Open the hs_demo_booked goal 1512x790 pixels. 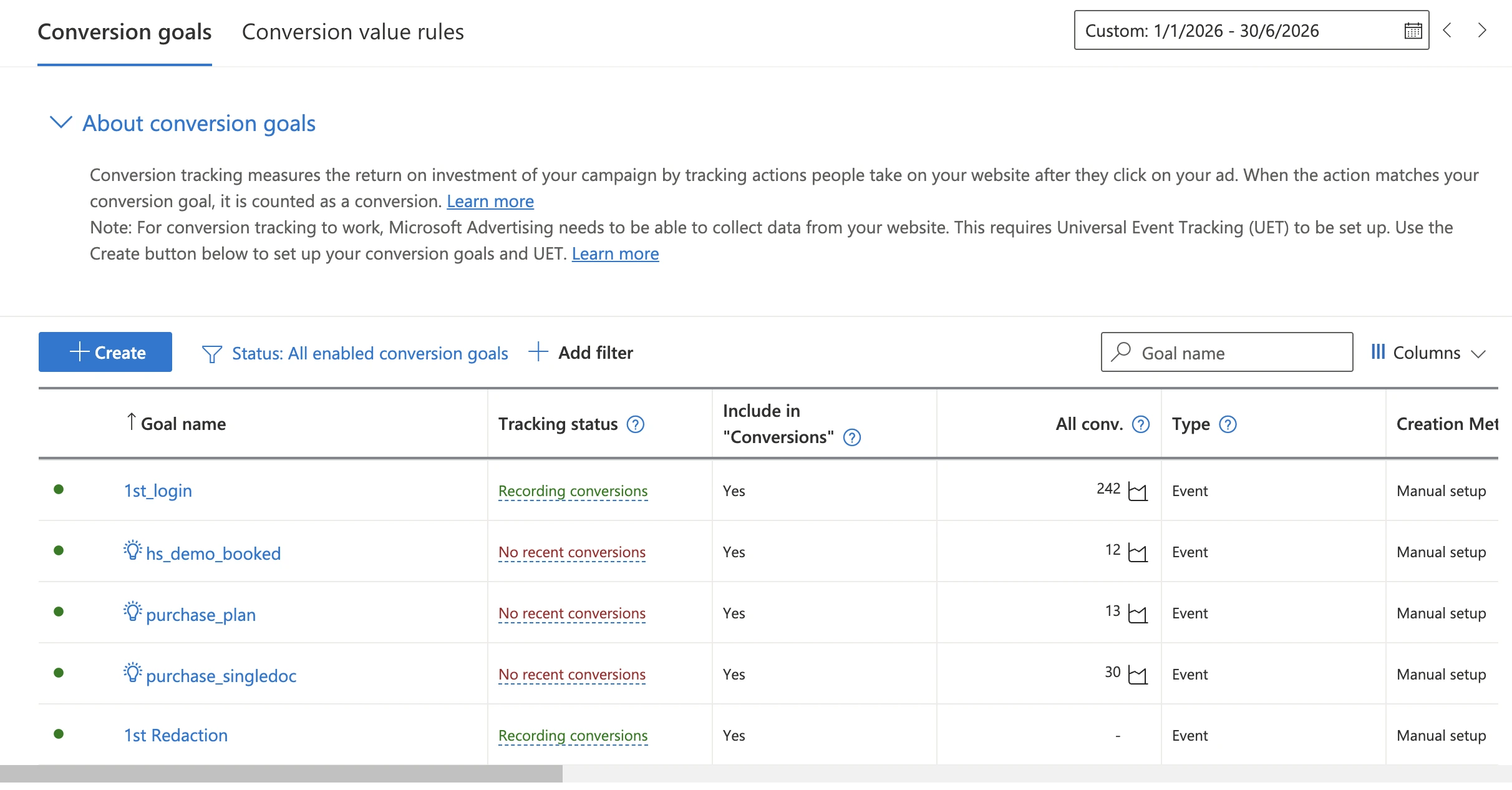213,553
